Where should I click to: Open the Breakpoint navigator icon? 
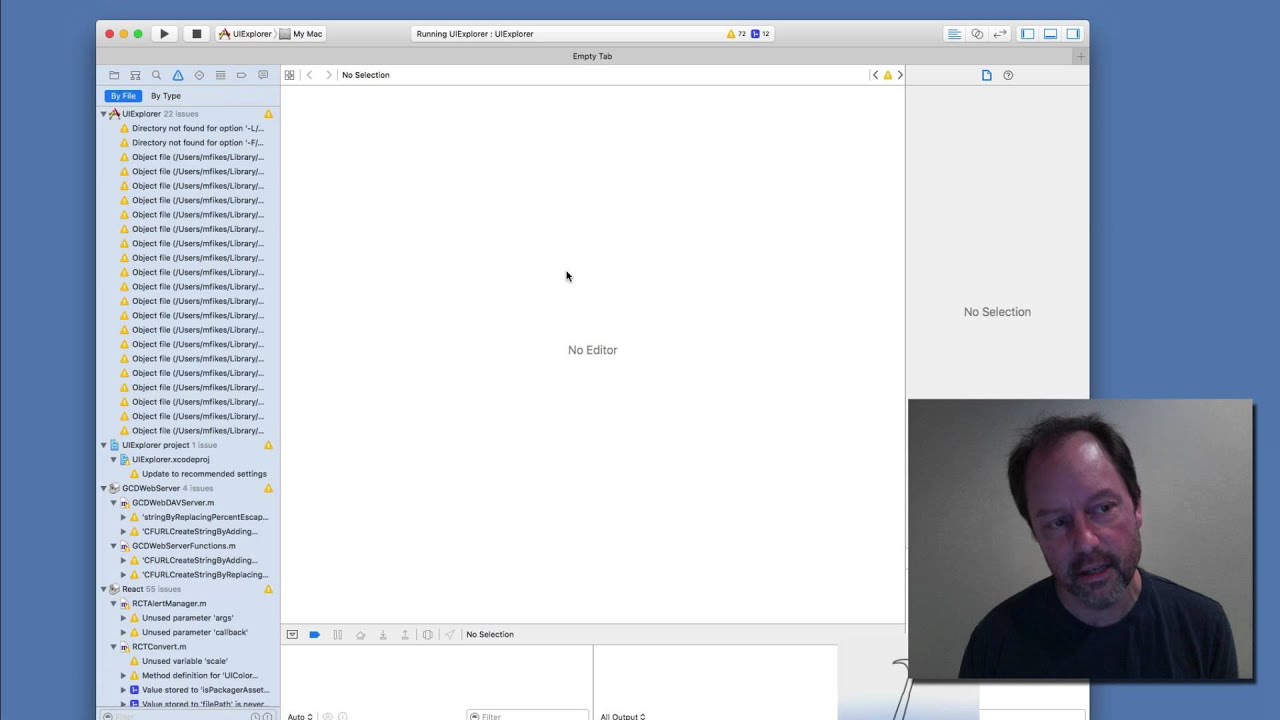(241, 75)
